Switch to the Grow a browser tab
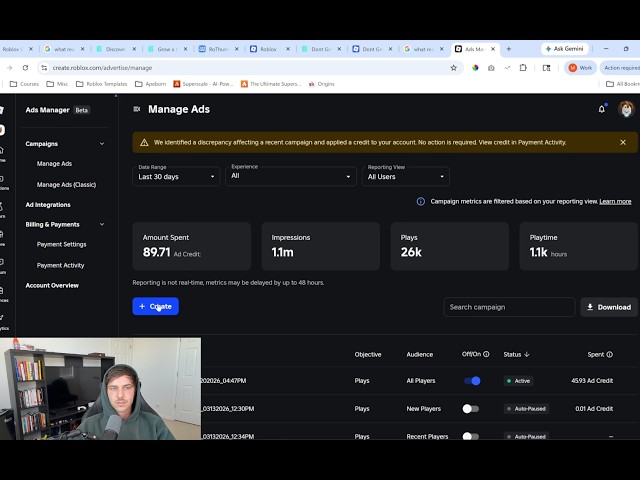This screenshot has height=480, width=640. point(167,49)
